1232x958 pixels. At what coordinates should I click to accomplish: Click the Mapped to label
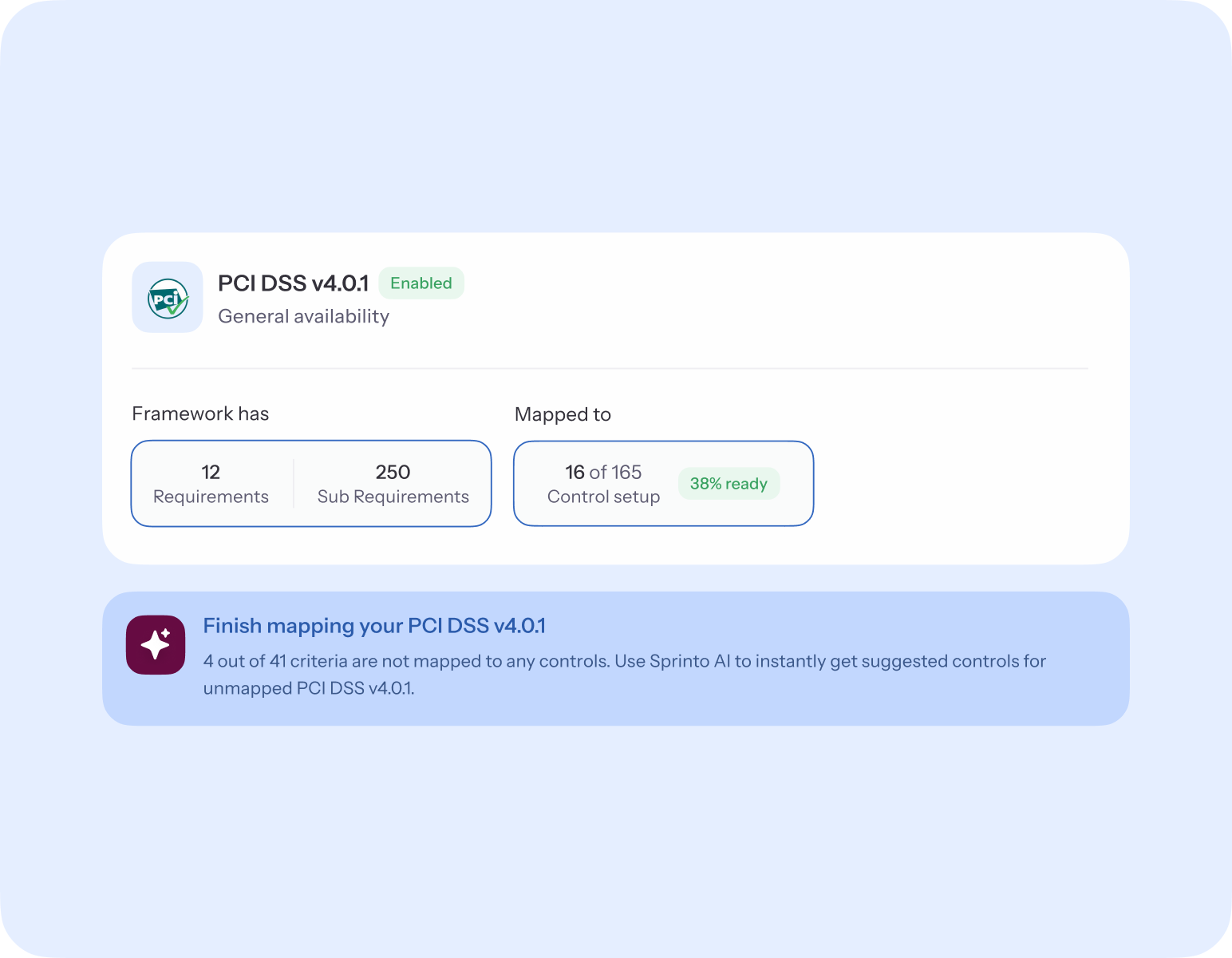coord(563,414)
